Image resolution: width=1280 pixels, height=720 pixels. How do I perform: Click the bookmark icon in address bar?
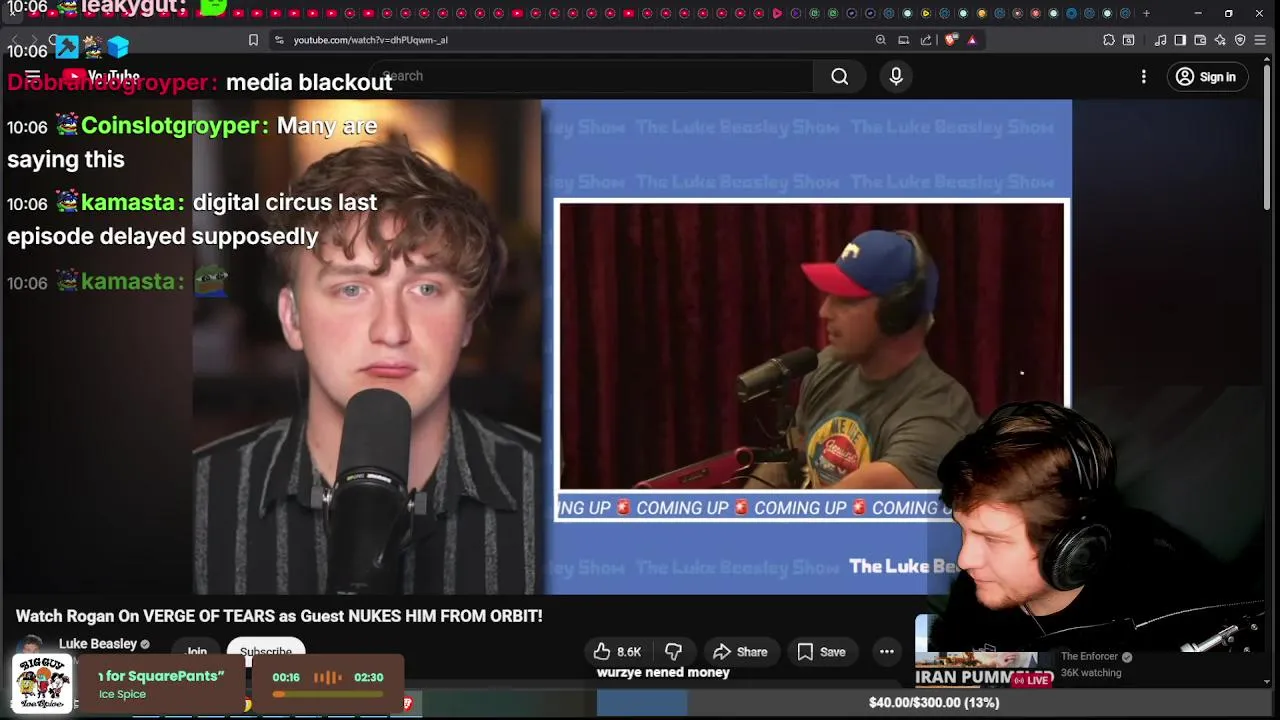[x=253, y=40]
